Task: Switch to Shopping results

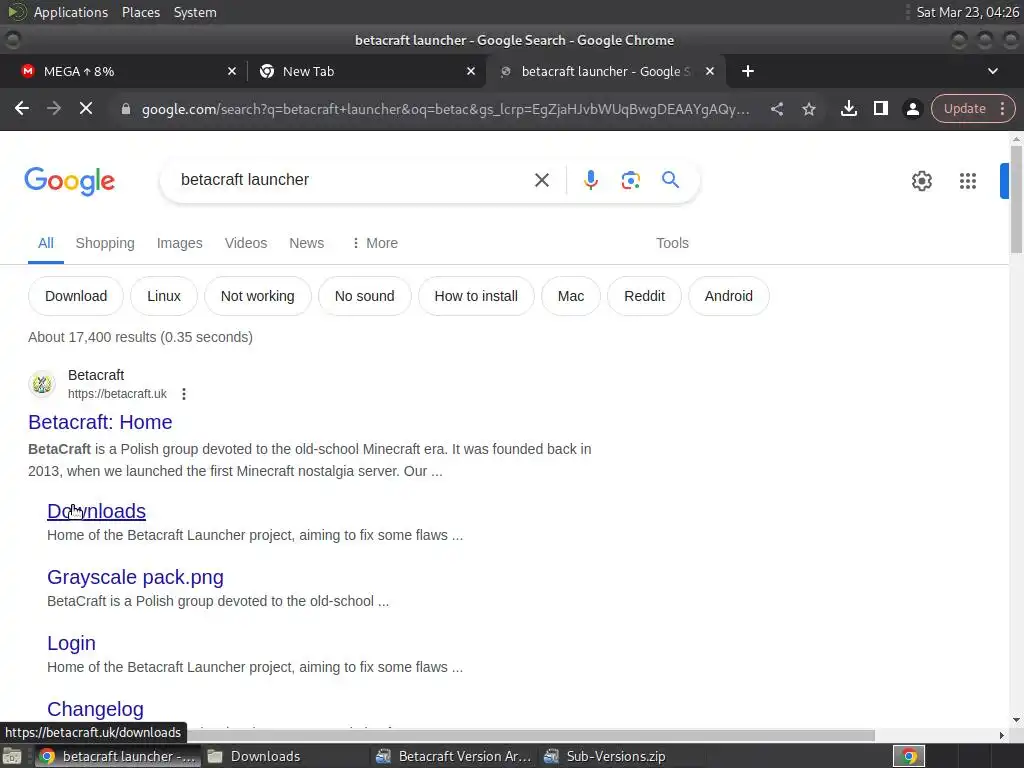Action: [x=105, y=243]
